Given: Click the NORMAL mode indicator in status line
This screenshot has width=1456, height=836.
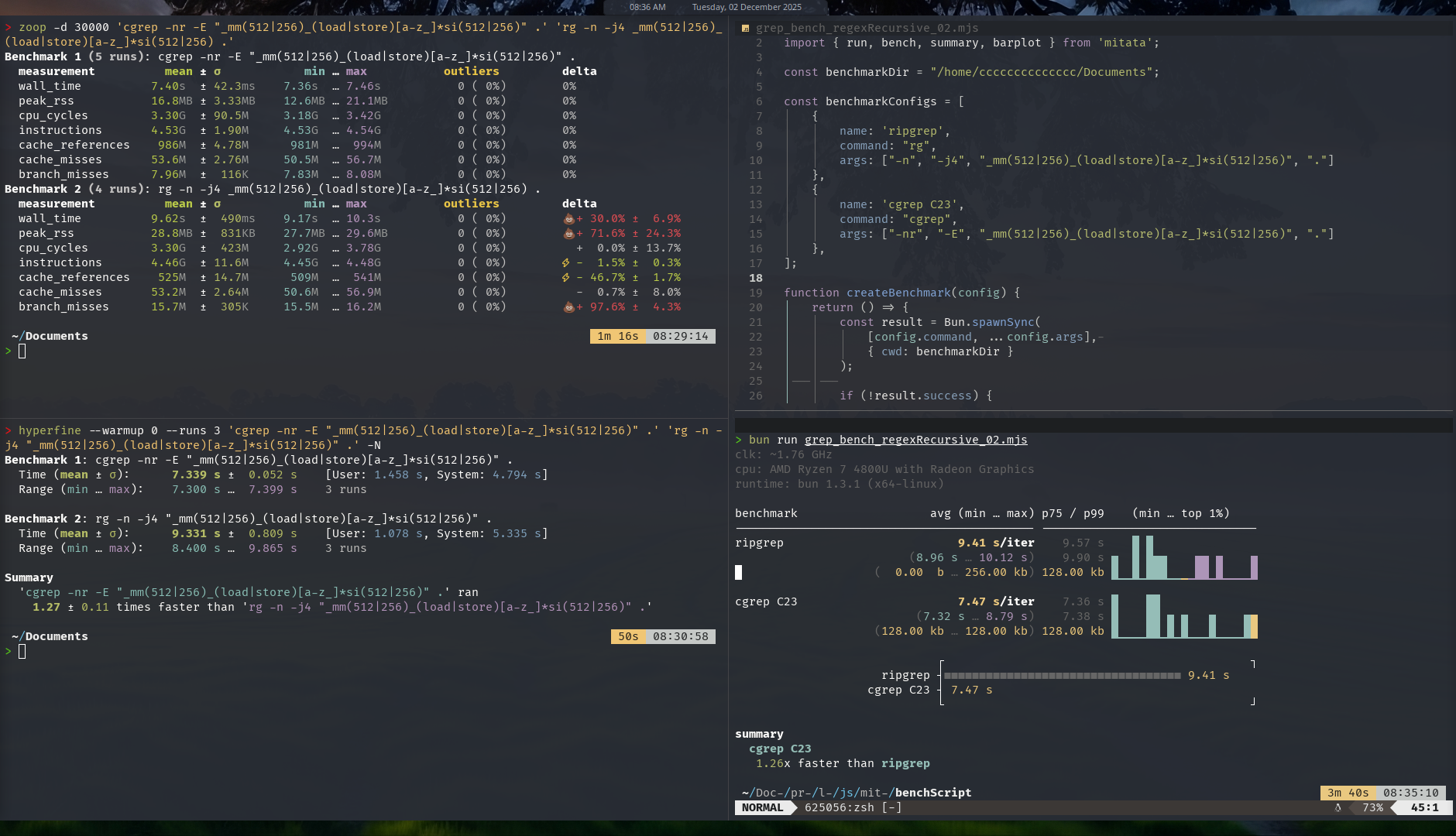Looking at the screenshot, I should (x=762, y=807).
